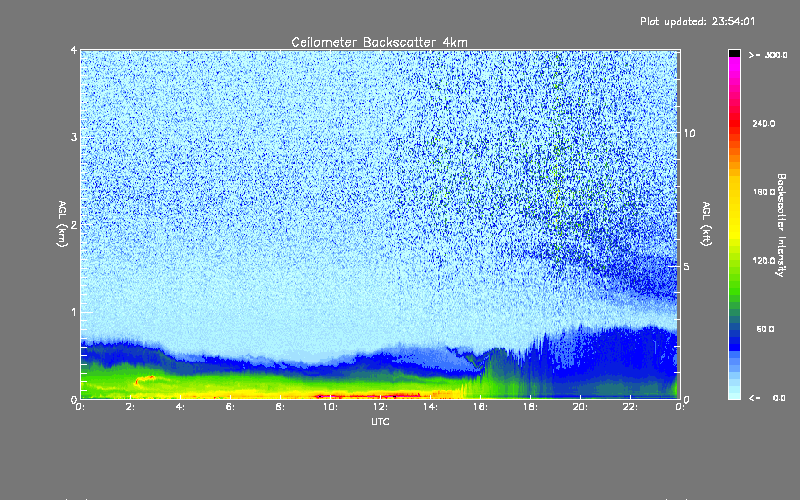
Task: Click the "12:" UTC tick label
Action: tap(380, 407)
